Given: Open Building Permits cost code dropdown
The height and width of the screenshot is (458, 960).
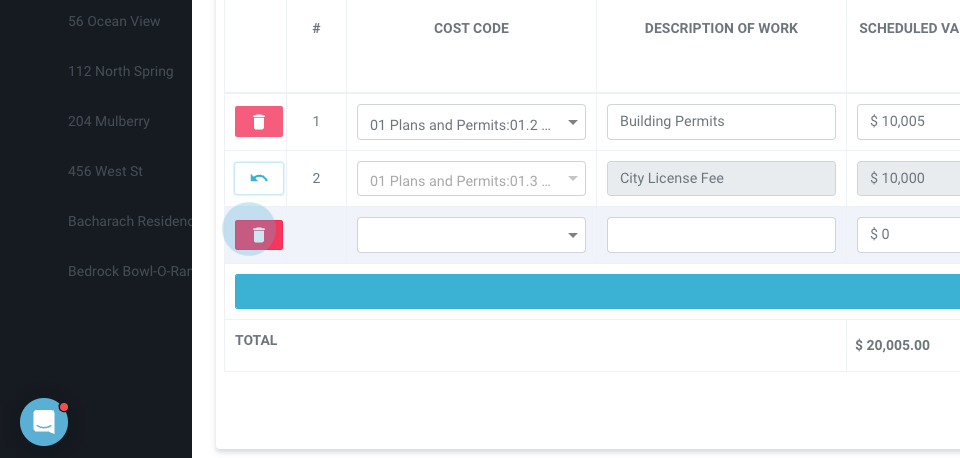Looking at the screenshot, I should click(471, 122).
